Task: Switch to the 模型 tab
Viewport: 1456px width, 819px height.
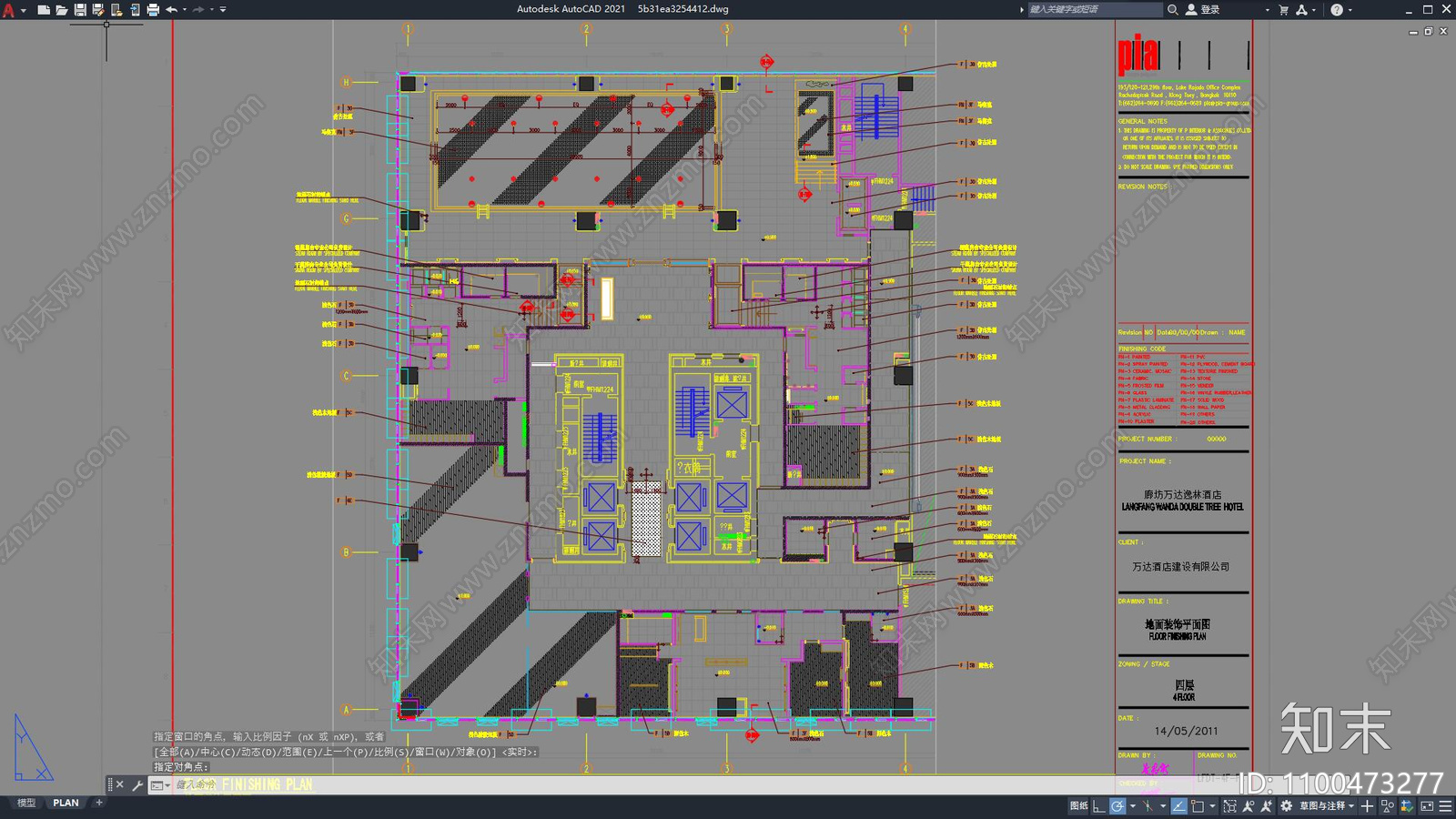Action: click(x=26, y=803)
